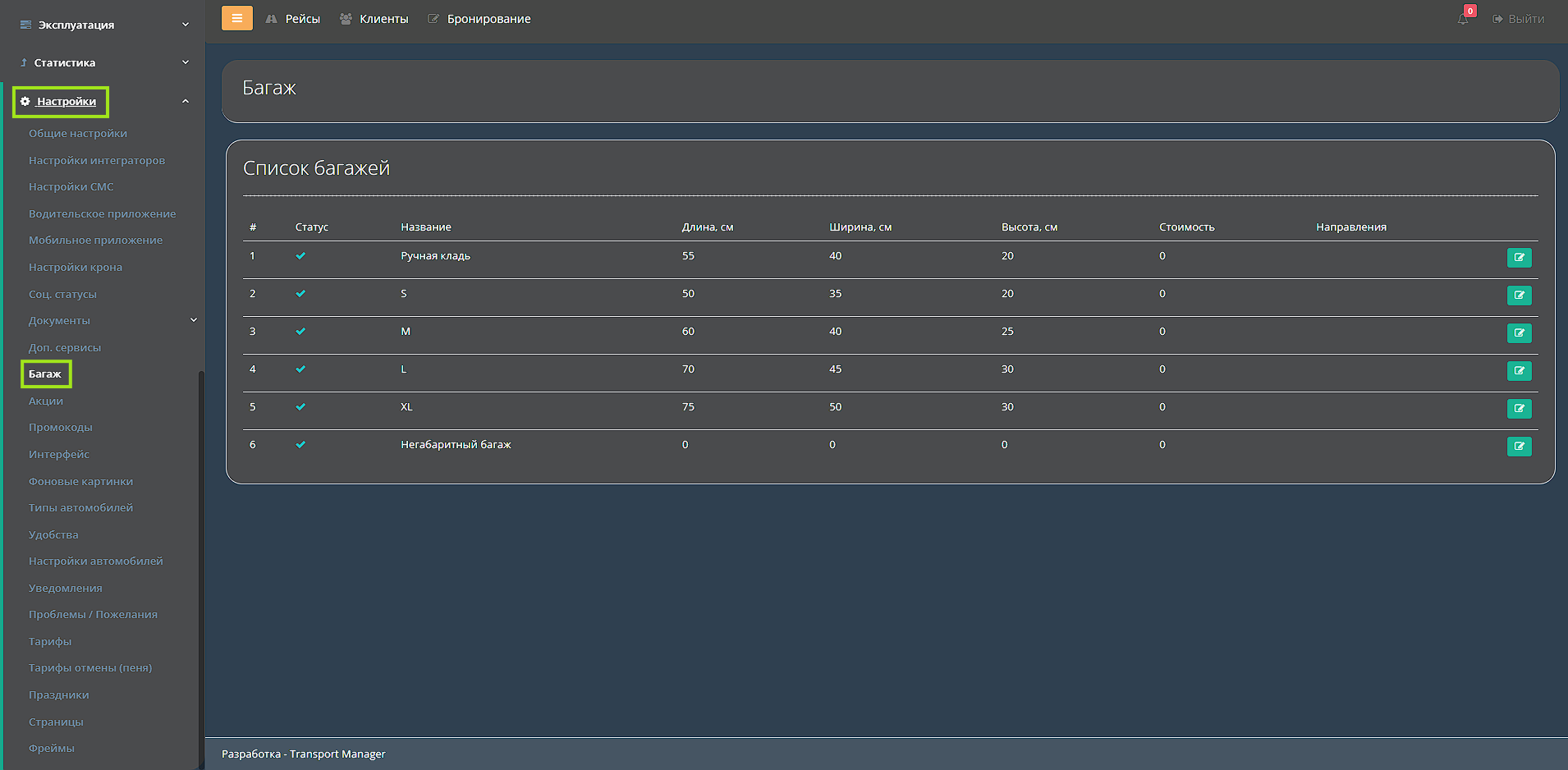Edit the Ручная кладь baggage row

[x=1519, y=258]
